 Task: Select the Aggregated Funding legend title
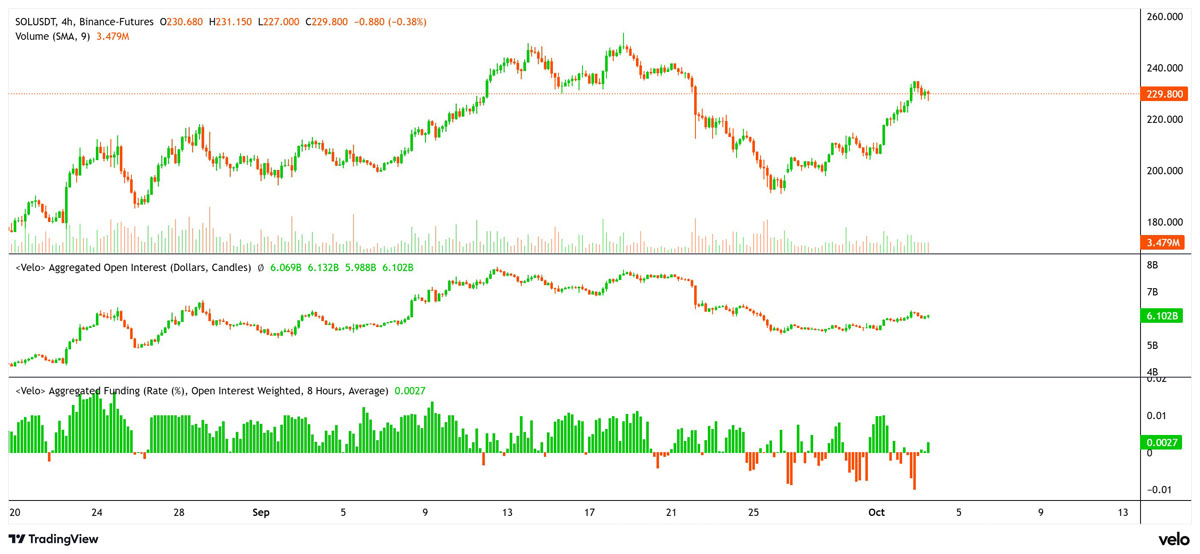tap(200, 390)
